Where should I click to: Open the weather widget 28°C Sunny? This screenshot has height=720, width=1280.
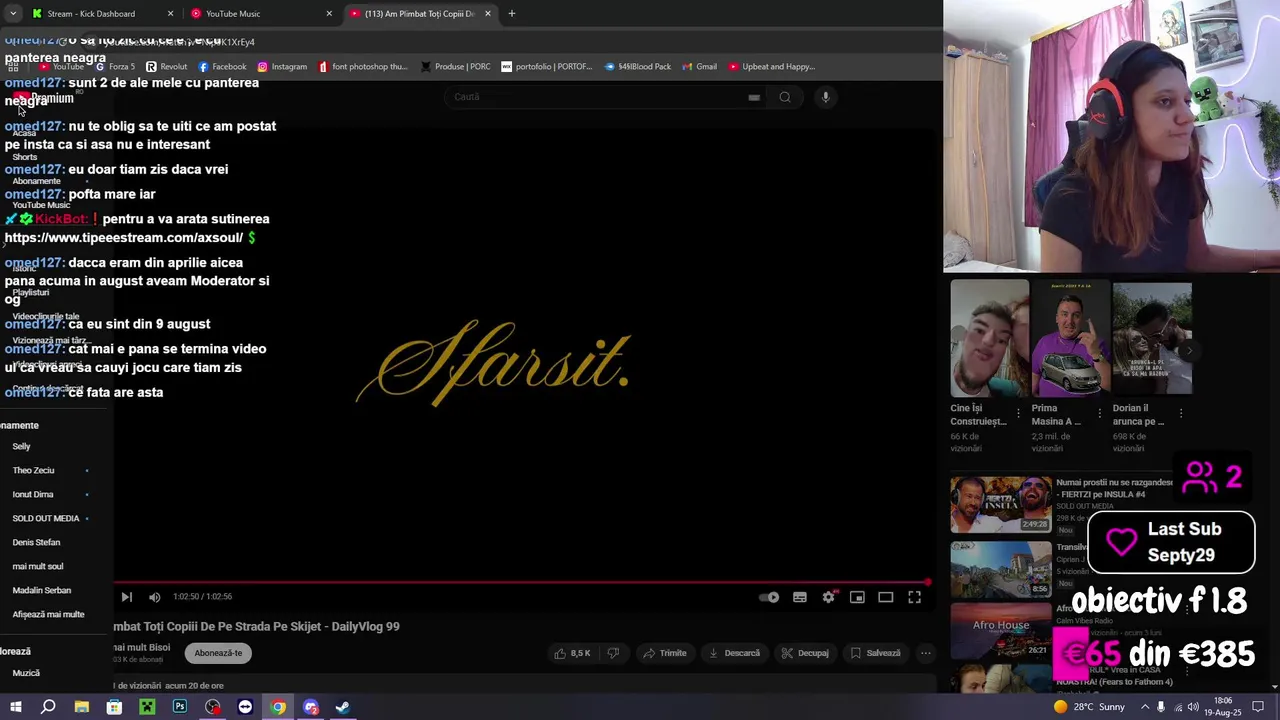coord(1090,707)
